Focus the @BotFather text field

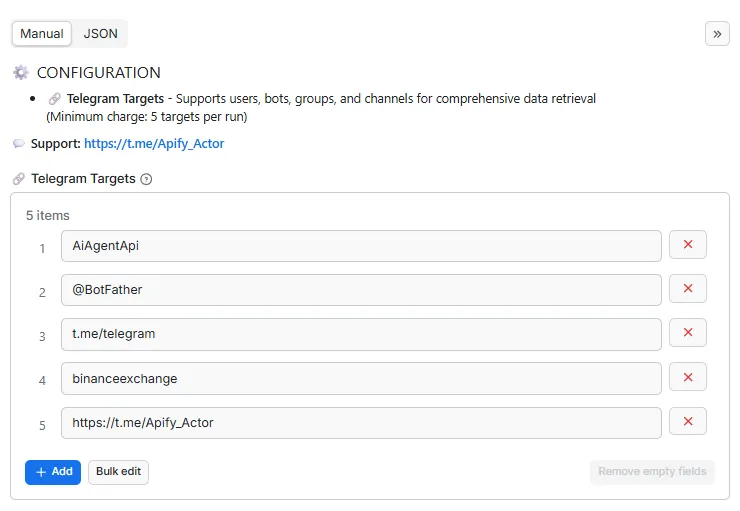(x=360, y=290)
